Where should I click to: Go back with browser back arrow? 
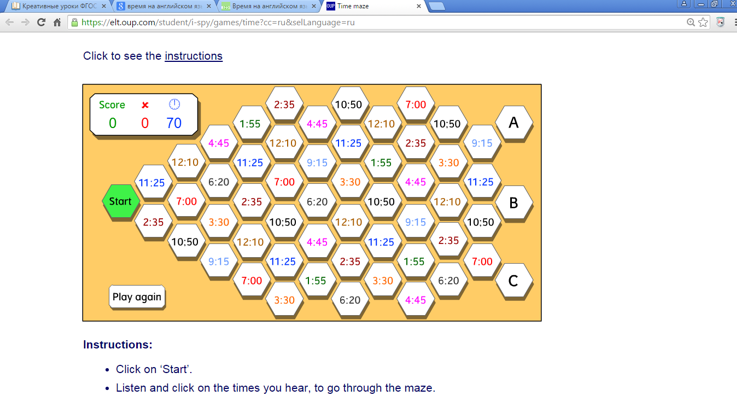(9, 22)
